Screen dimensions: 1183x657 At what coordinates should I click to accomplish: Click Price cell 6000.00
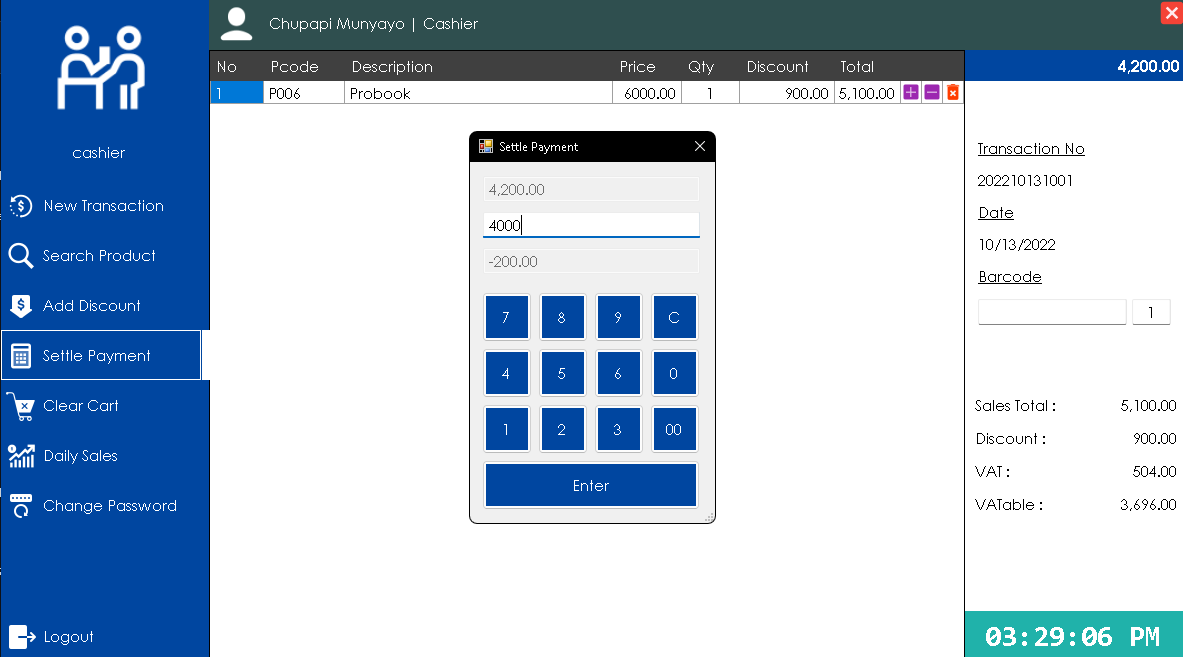click(x=647, y=93)
